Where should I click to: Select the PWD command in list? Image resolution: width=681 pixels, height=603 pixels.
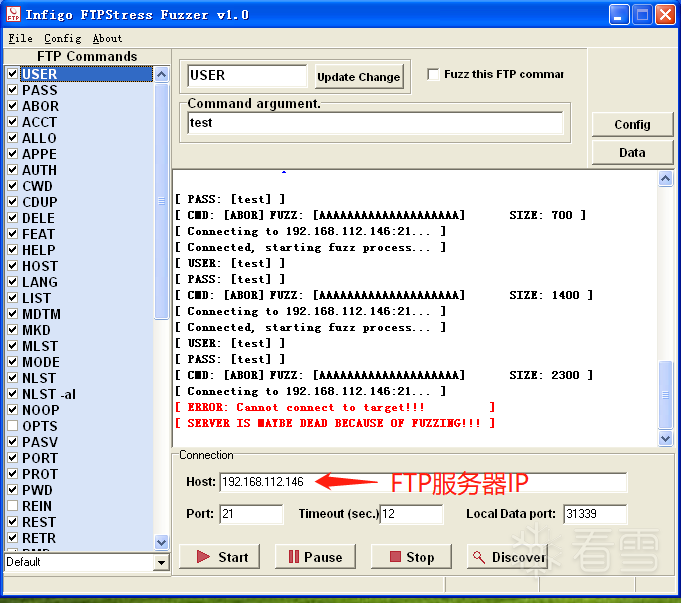click(x=37, y=490)
